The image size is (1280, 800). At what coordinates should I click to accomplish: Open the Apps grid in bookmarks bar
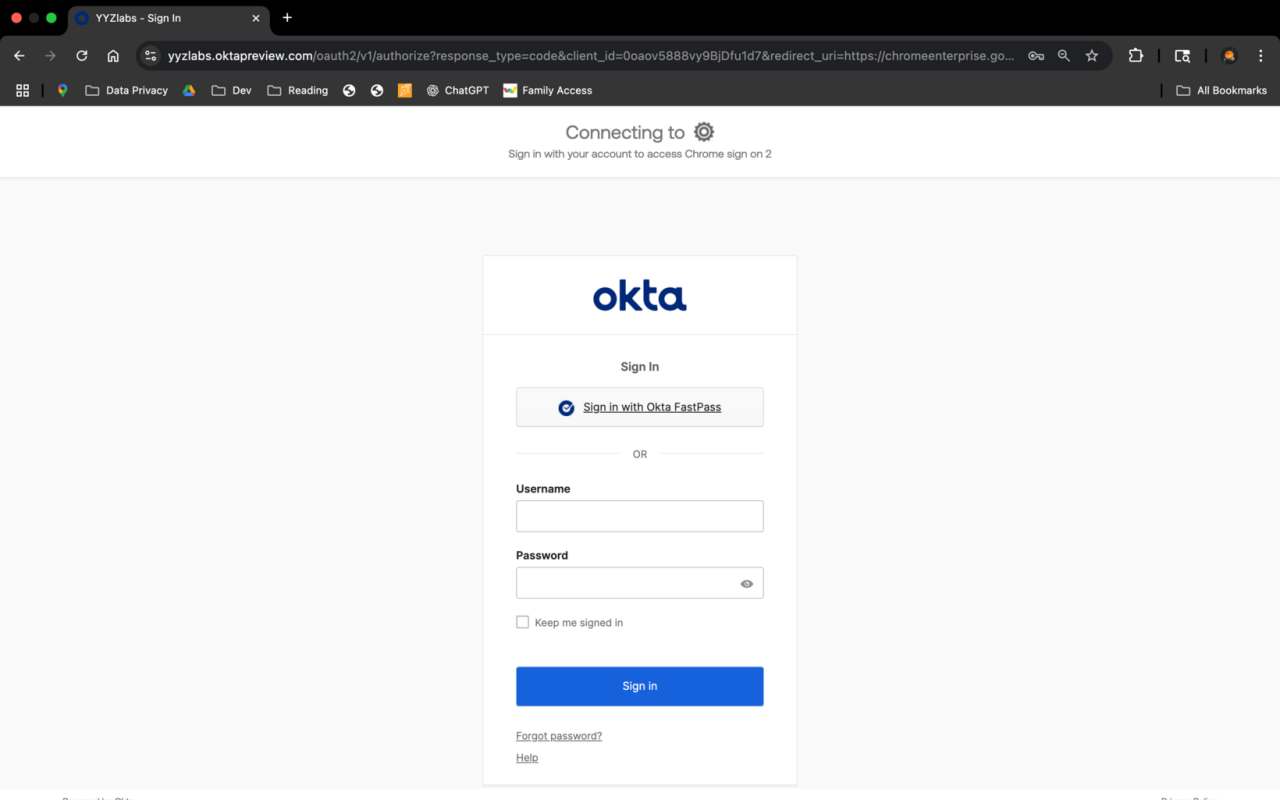22,90
